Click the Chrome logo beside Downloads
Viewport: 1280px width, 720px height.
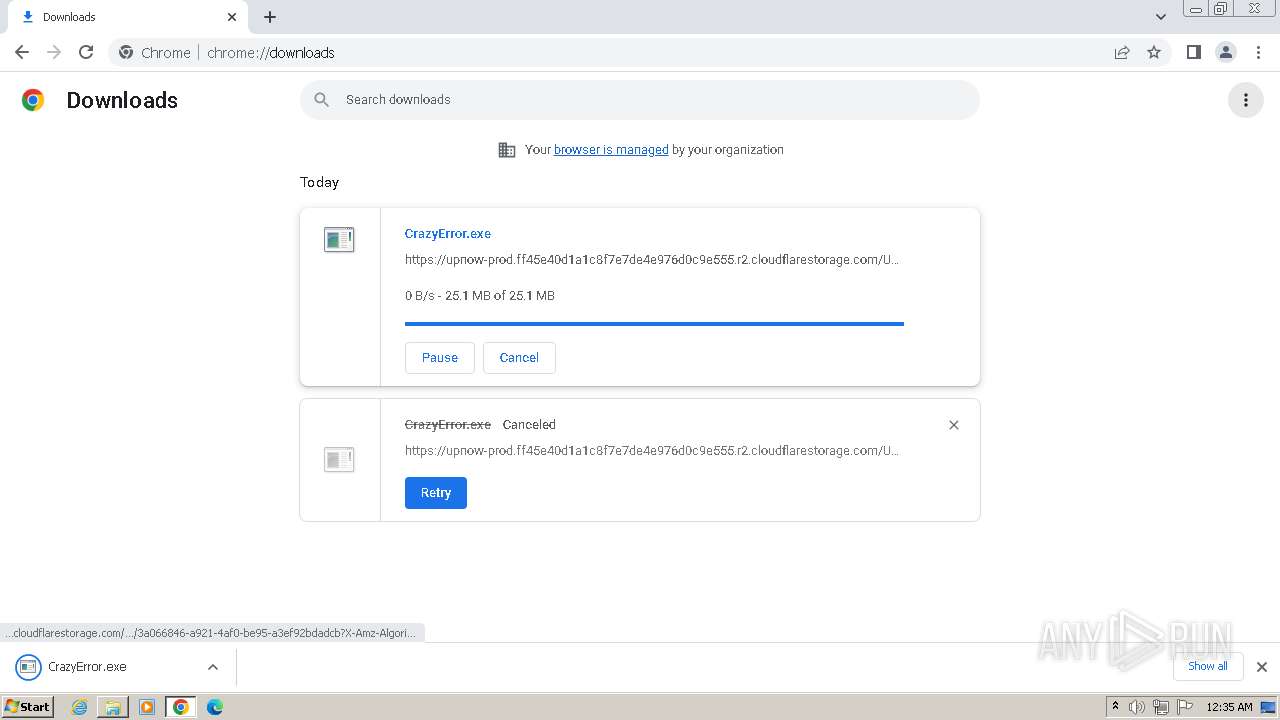pos(33,100)
